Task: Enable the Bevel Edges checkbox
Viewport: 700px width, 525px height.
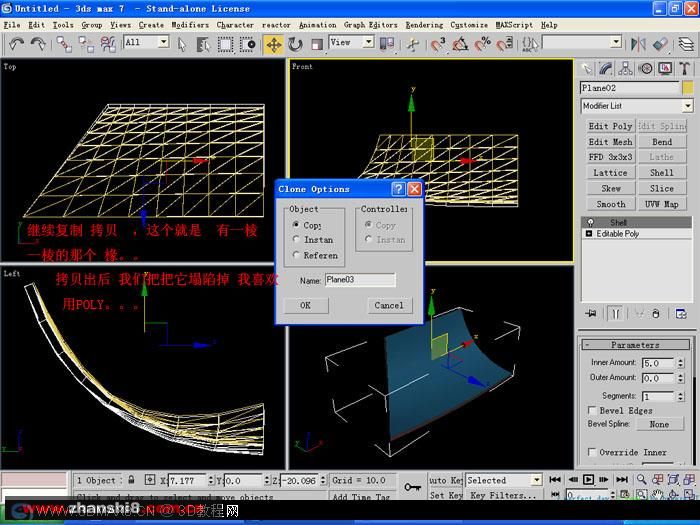Action: pyautogui.click(x=592, y=410)
